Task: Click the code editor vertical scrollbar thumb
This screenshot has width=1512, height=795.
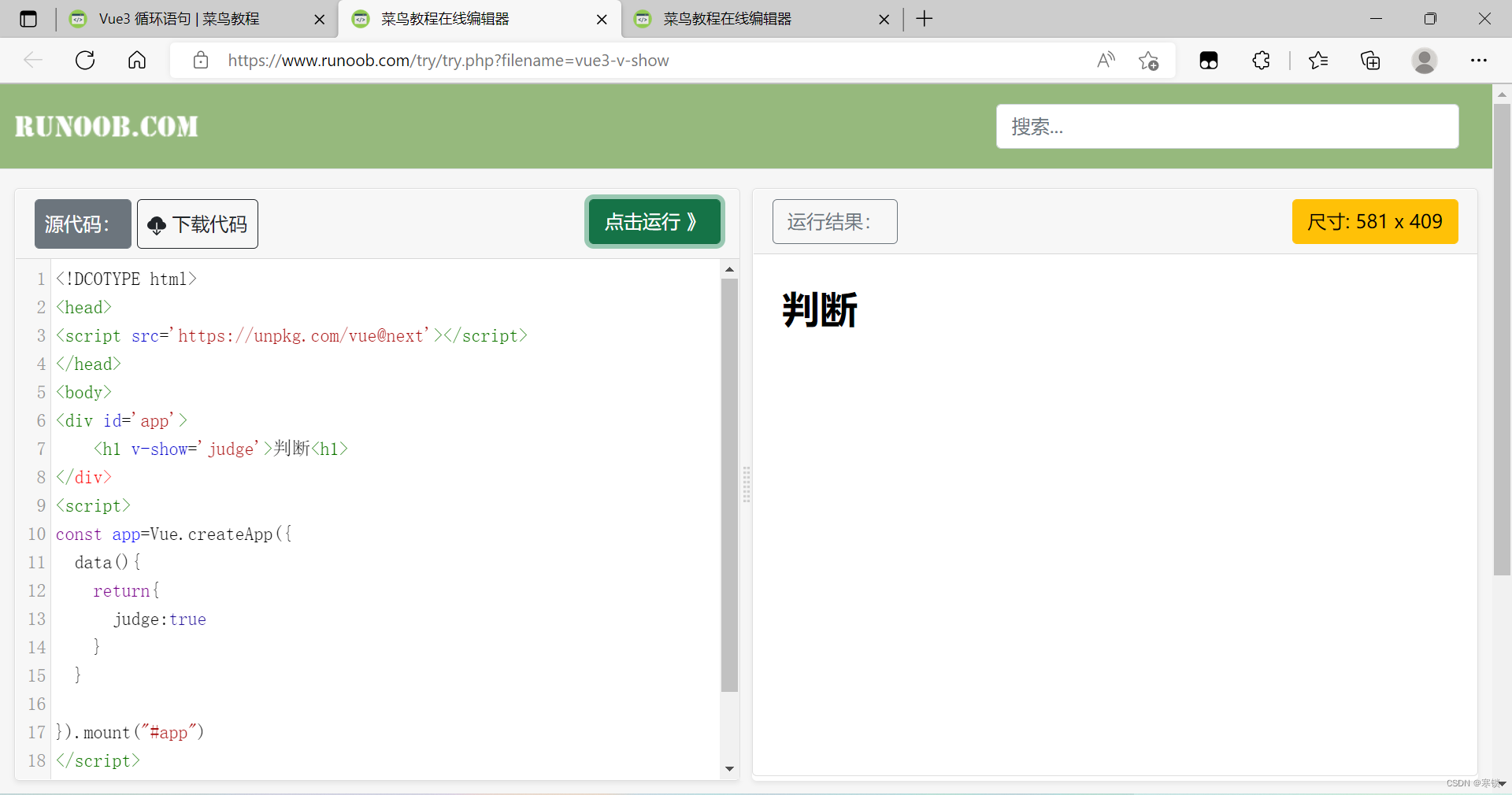Action: point(729,485)
